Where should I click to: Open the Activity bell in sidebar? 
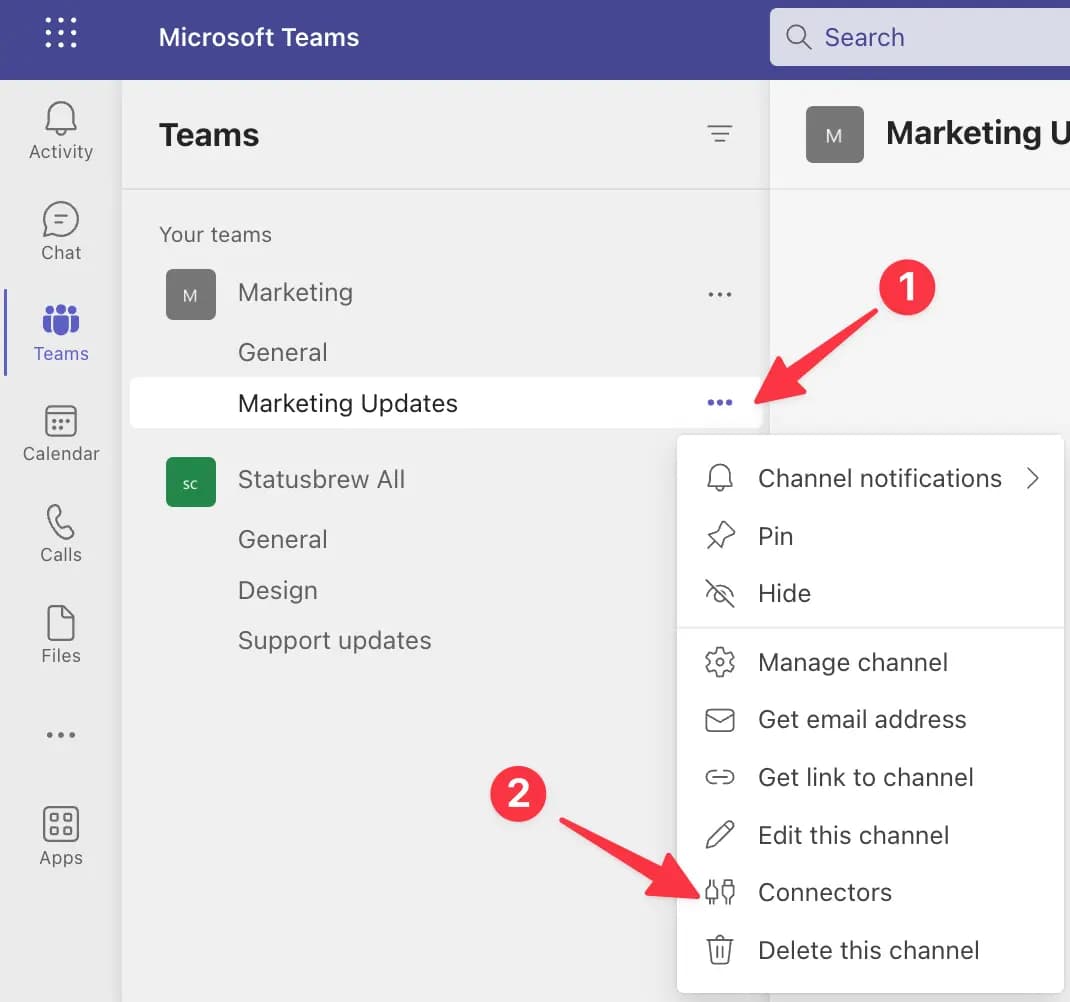tap(61, 131)
